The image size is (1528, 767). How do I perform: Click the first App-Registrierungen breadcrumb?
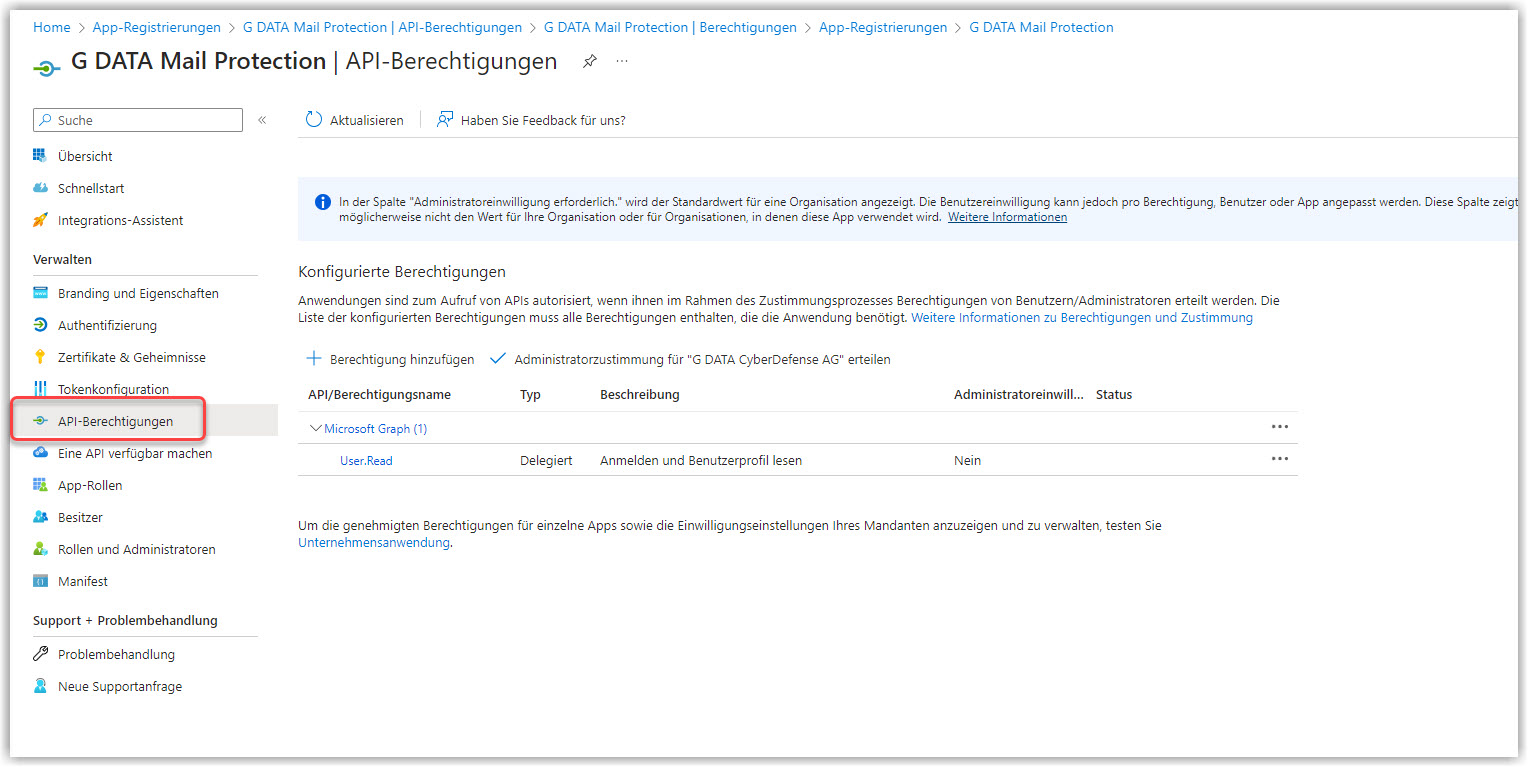pyautogui.click(x=157, y=27)
